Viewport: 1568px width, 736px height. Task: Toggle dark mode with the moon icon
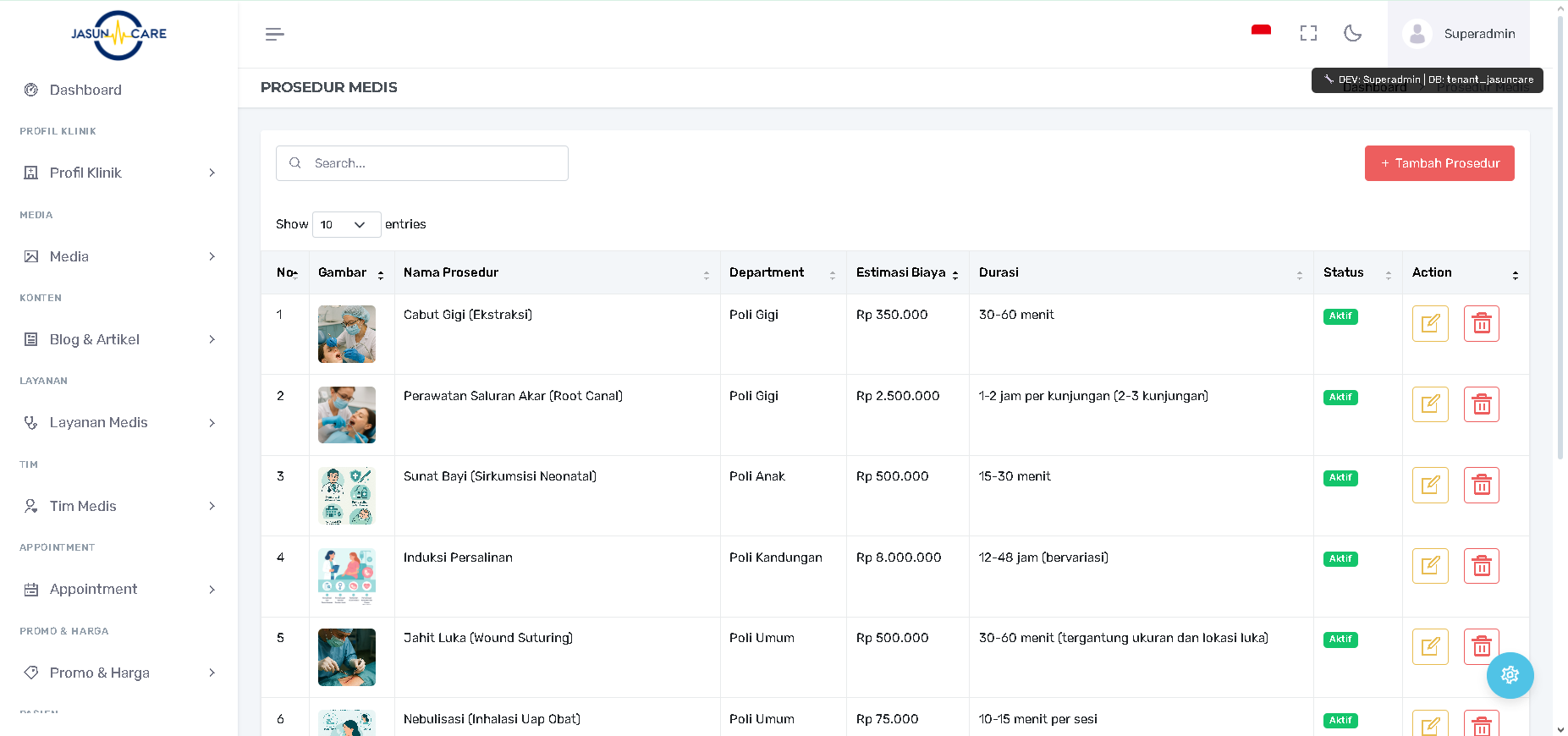coord(1352,33)
